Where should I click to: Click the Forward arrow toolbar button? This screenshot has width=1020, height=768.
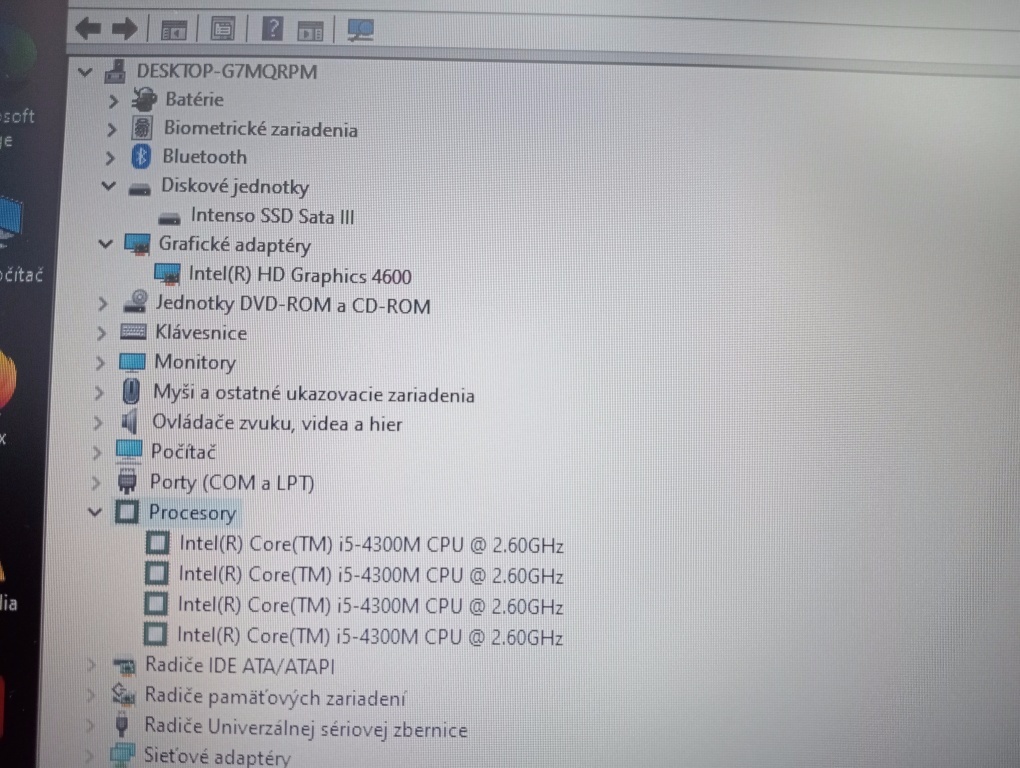coord(124,29)
